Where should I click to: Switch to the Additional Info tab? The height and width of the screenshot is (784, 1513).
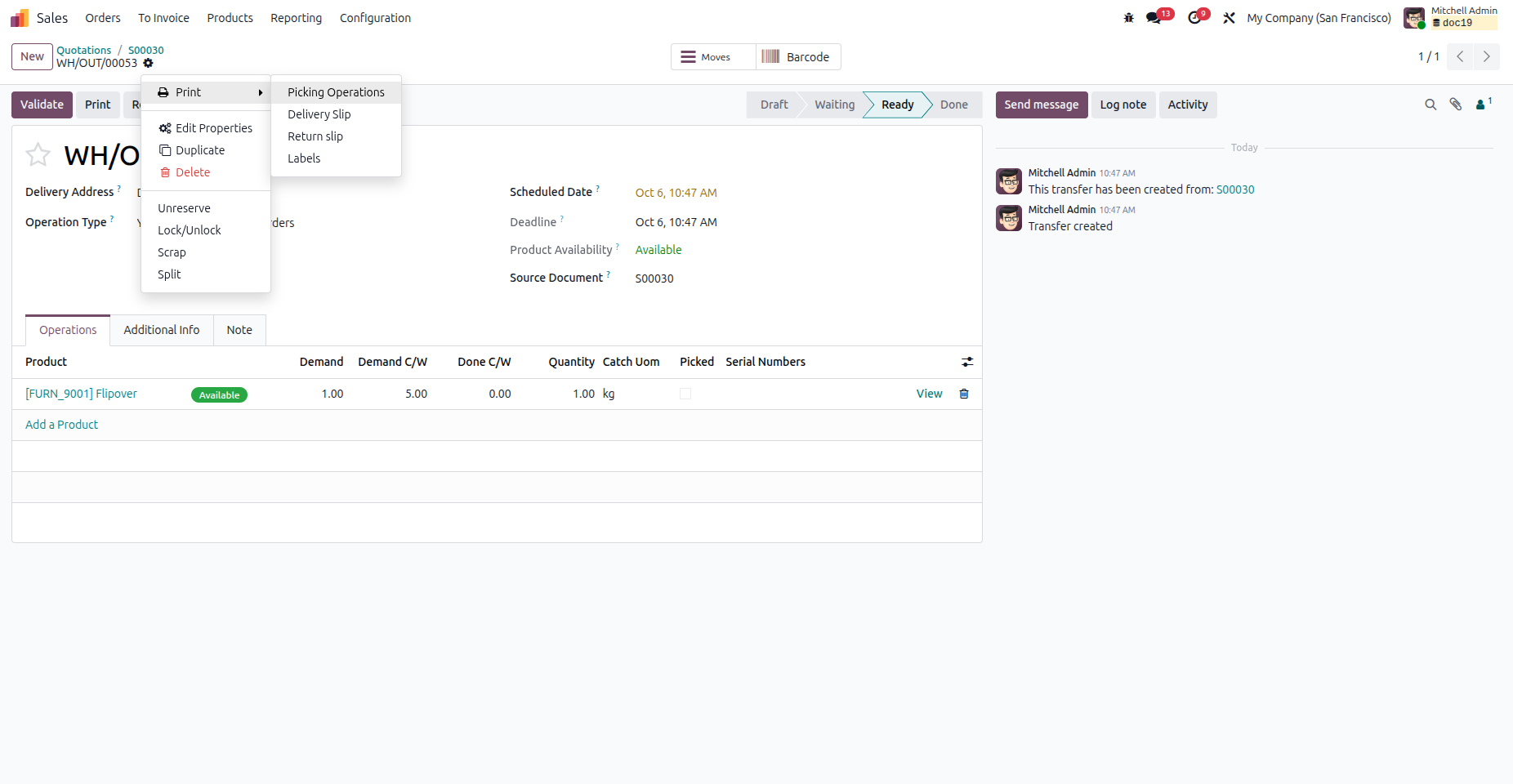tap(162, 330)
